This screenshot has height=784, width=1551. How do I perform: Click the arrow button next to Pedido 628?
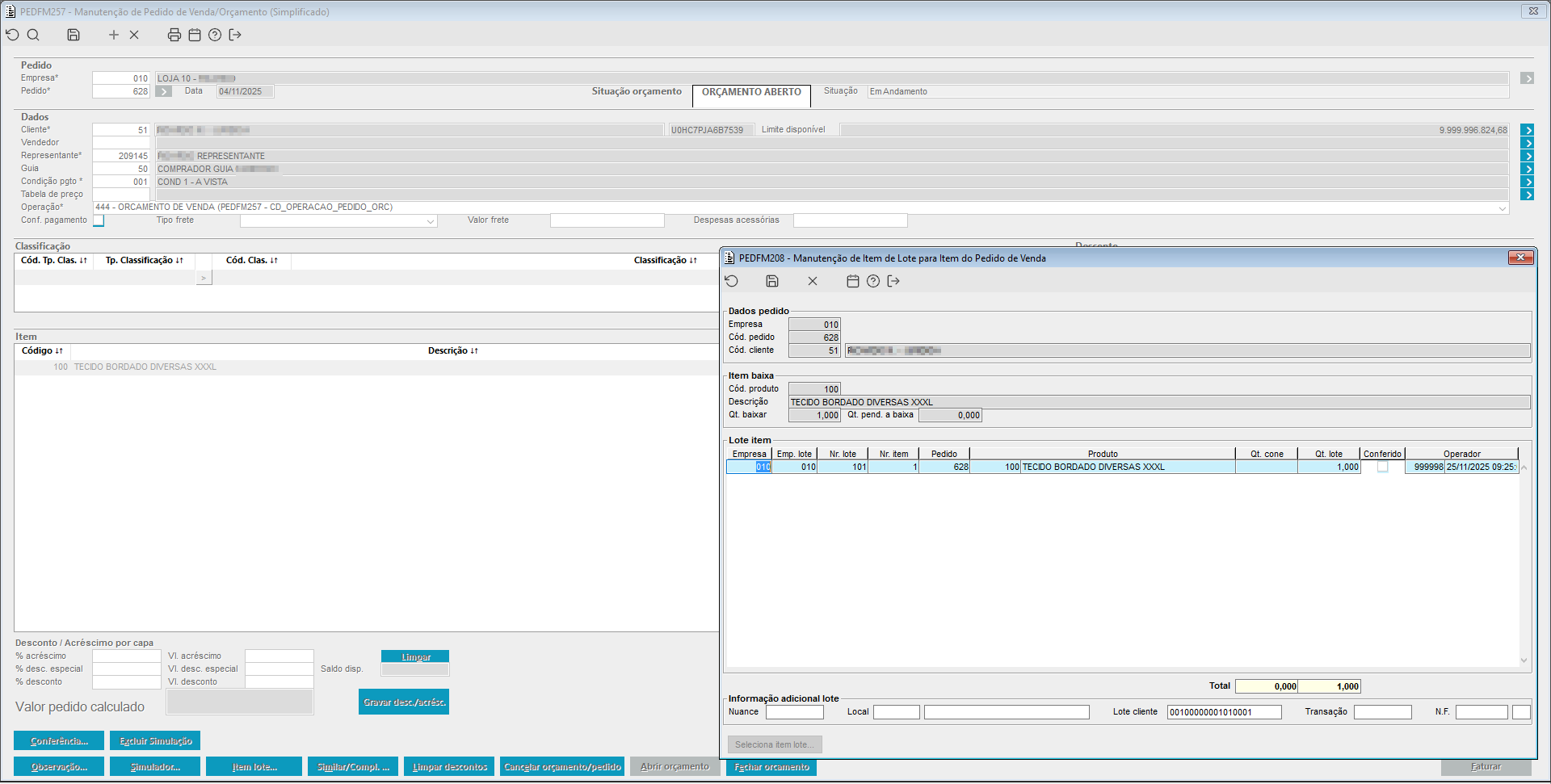[x=164, y=91]
